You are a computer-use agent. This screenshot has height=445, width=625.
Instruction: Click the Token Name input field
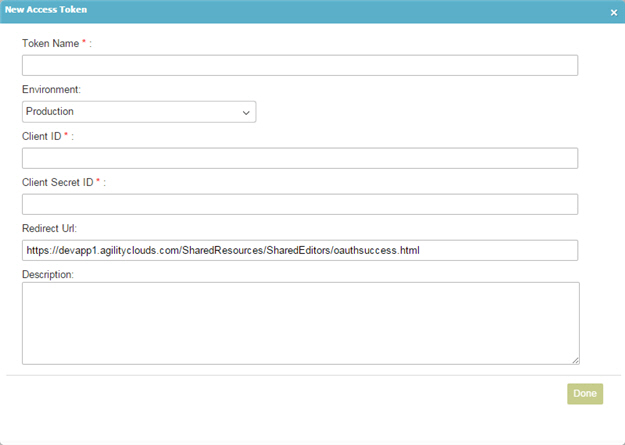click(x=300, y=65)
